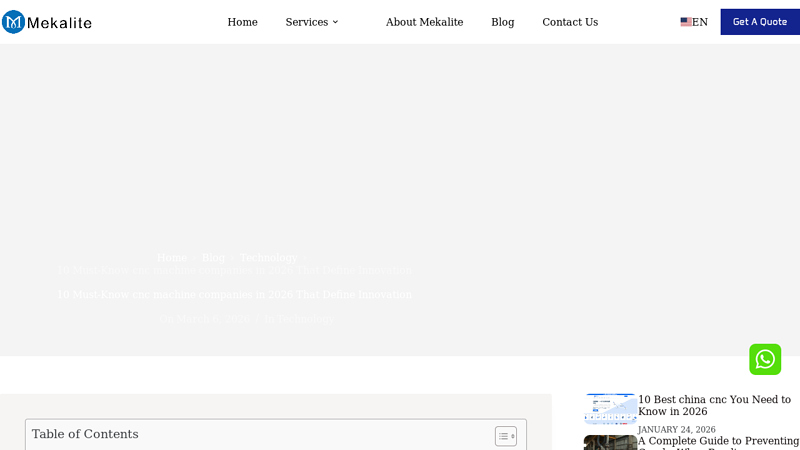This screenshot has width=800, height=450.
Task: Click the Blog breadcrumb link
Action: (x=213, y=258)
